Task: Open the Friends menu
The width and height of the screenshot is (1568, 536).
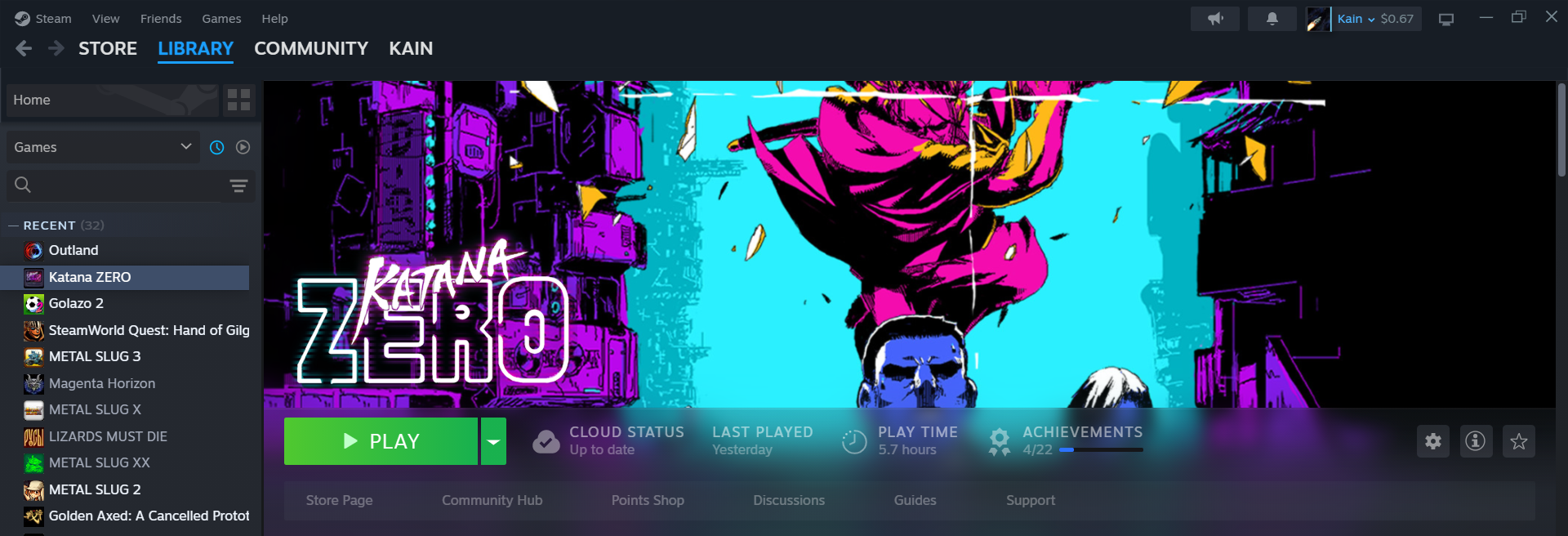Action: click(x=161, y=18)
